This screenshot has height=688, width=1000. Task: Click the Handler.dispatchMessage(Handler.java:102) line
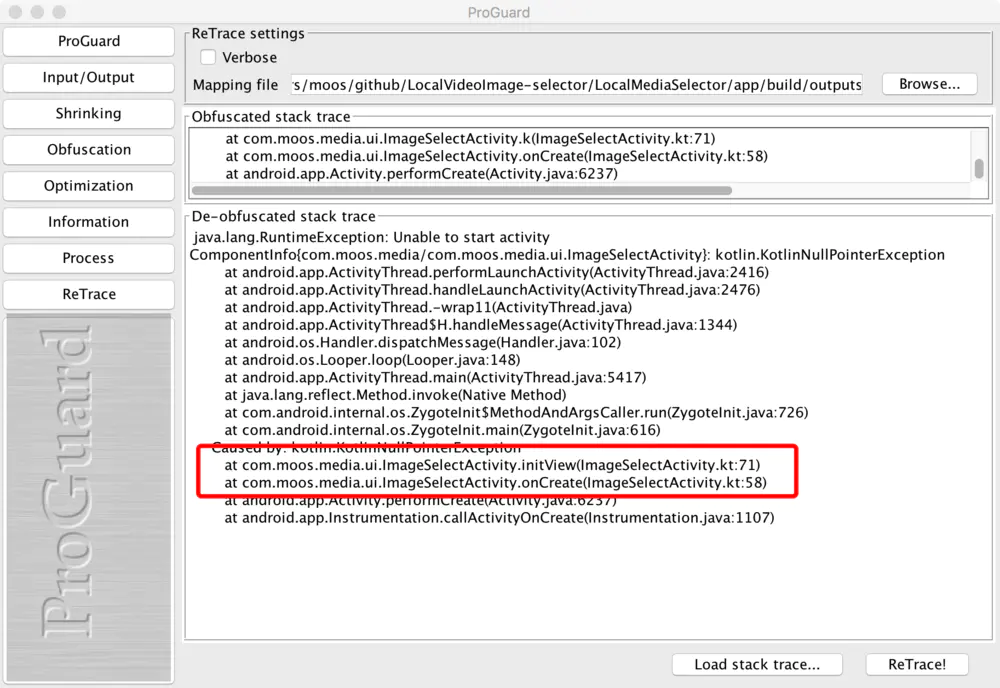(x=422, y=342)
